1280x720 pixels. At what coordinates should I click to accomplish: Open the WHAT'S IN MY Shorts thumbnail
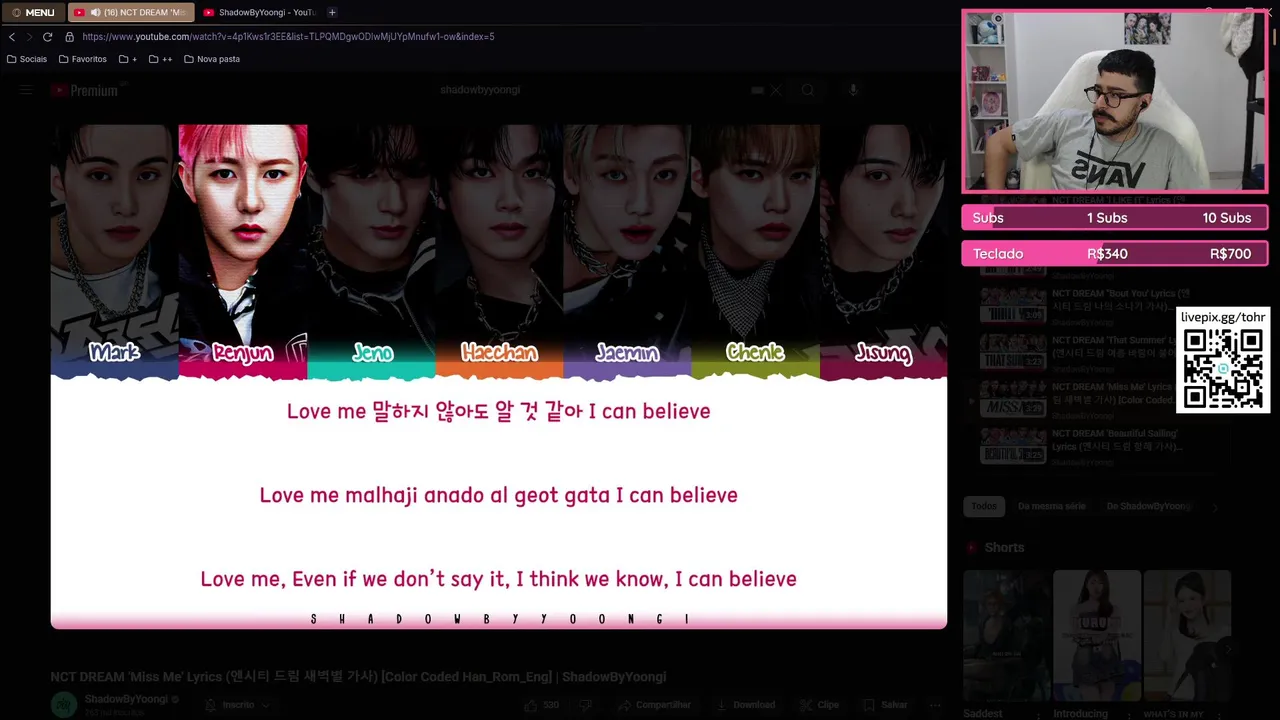coord(1187,635)
